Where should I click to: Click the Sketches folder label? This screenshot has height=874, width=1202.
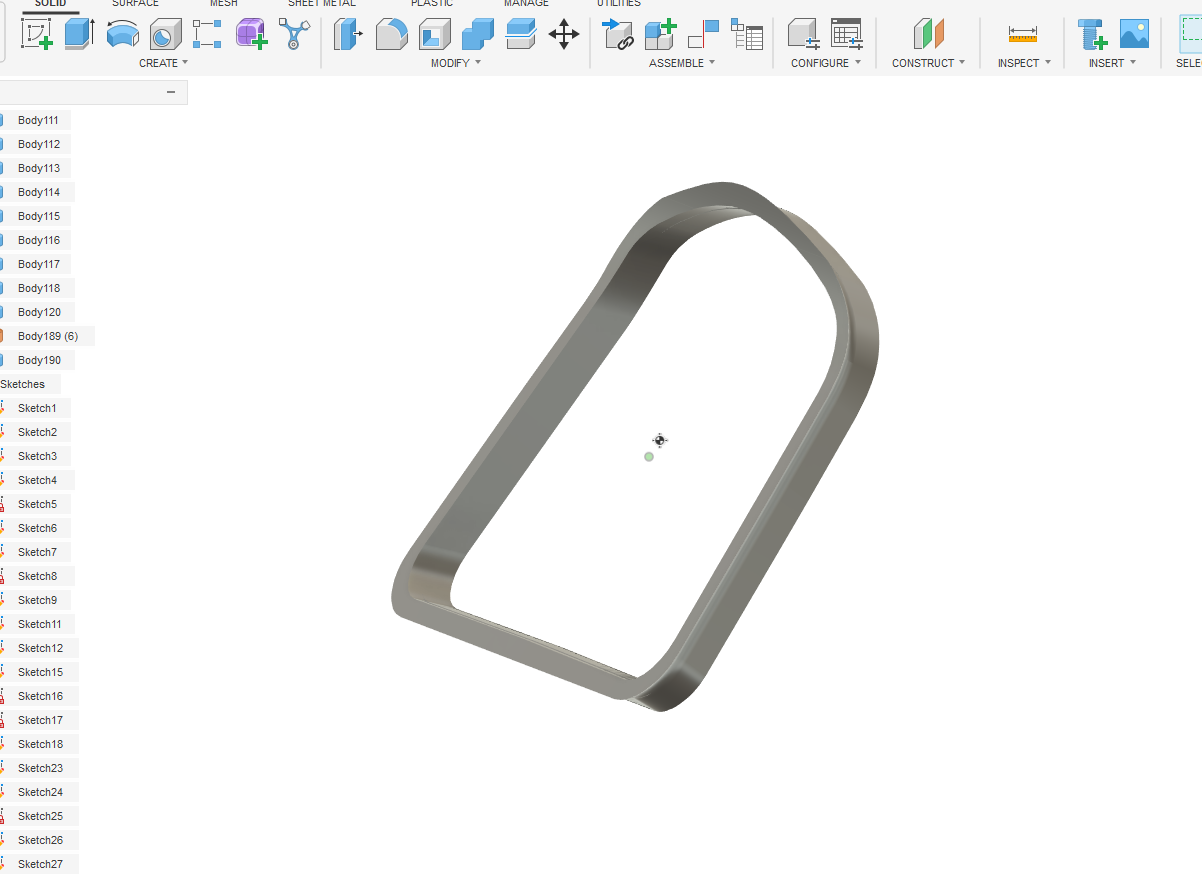22,384
